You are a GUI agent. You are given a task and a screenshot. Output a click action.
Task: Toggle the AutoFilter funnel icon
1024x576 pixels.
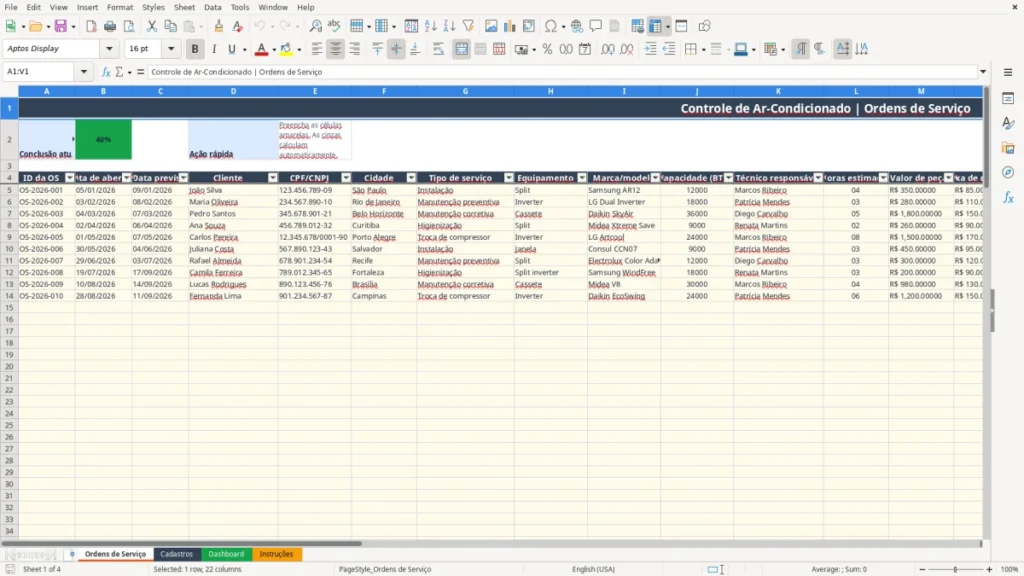pos(468,26)
